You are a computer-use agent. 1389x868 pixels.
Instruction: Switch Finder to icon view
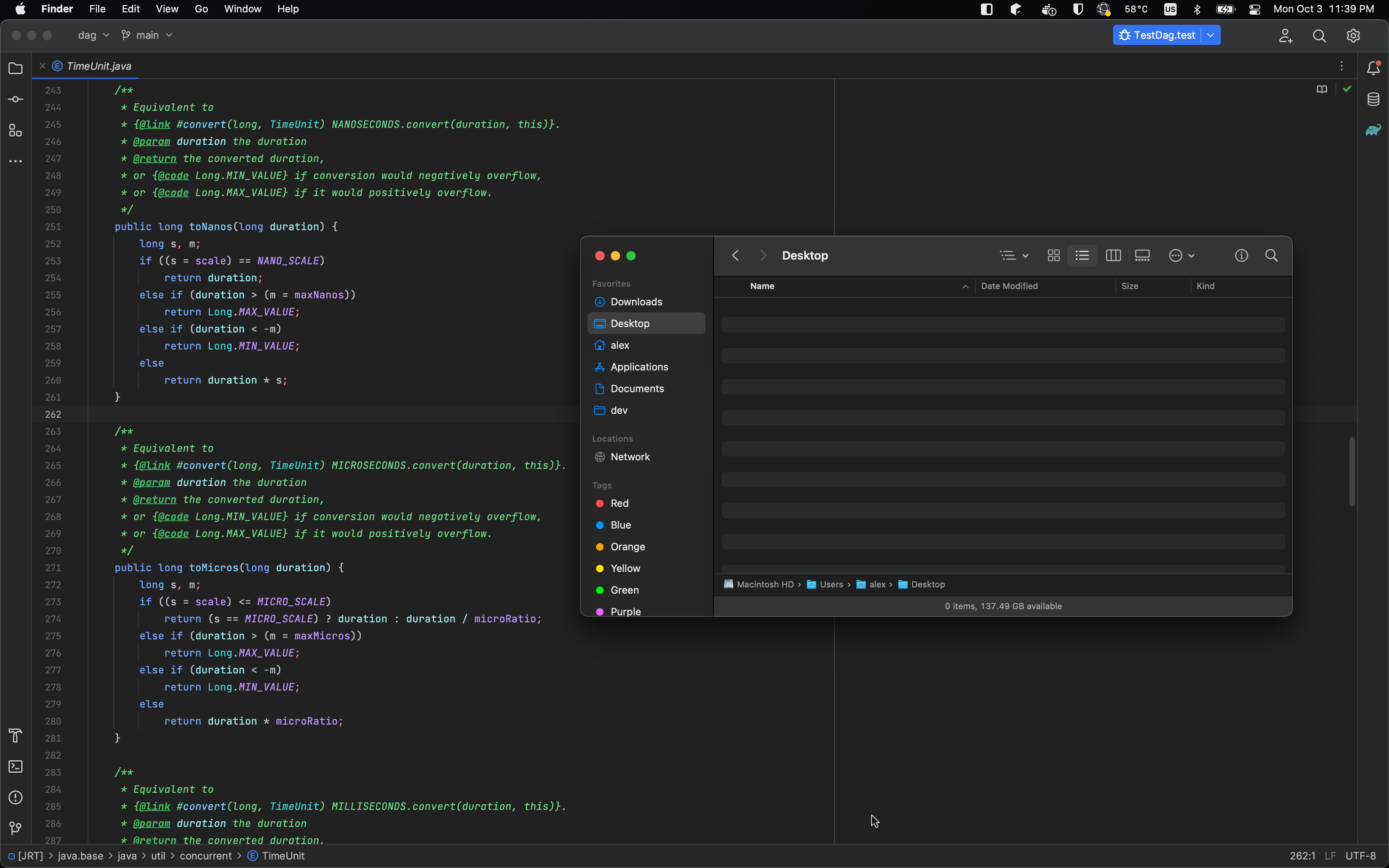click(x=1053, y=255)
